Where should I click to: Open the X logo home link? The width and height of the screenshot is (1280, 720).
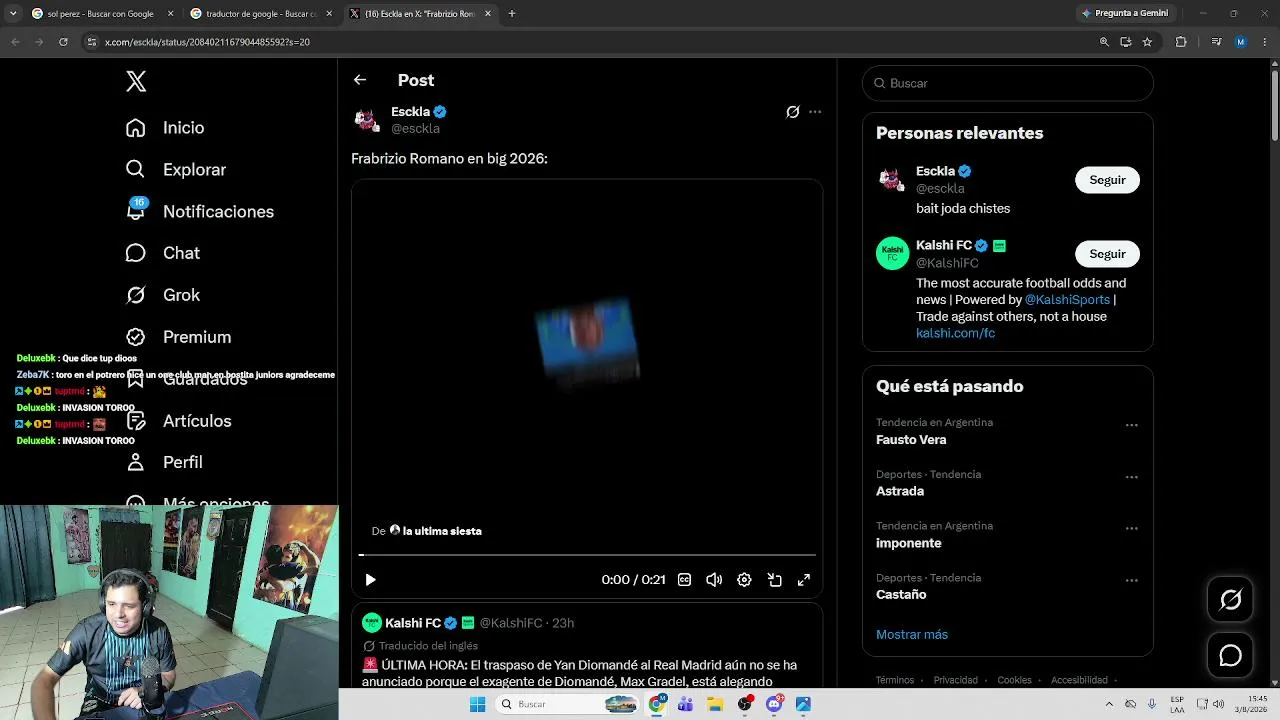pos(136,82)
